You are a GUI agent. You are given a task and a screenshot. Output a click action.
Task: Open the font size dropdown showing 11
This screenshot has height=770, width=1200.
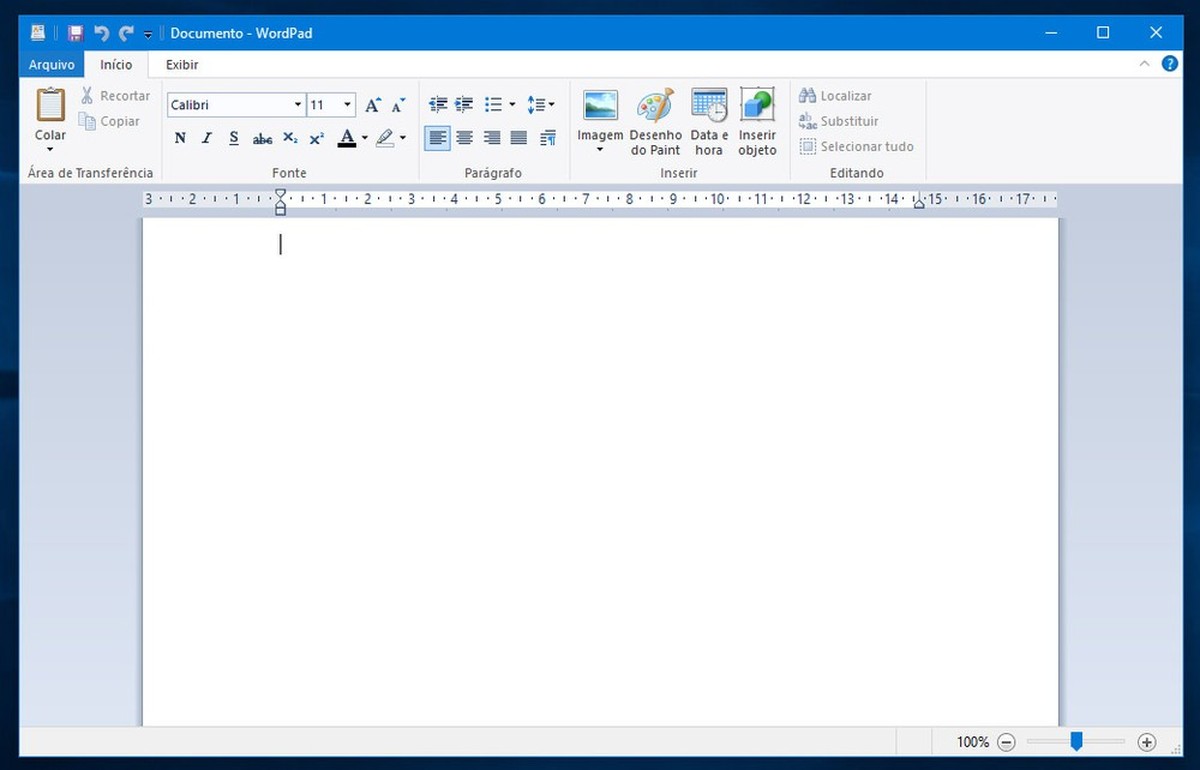(330, 104)
